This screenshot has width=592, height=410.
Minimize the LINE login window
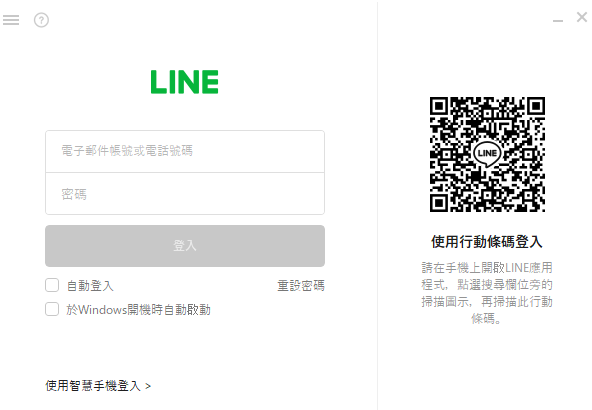click(x=558, y=21)
